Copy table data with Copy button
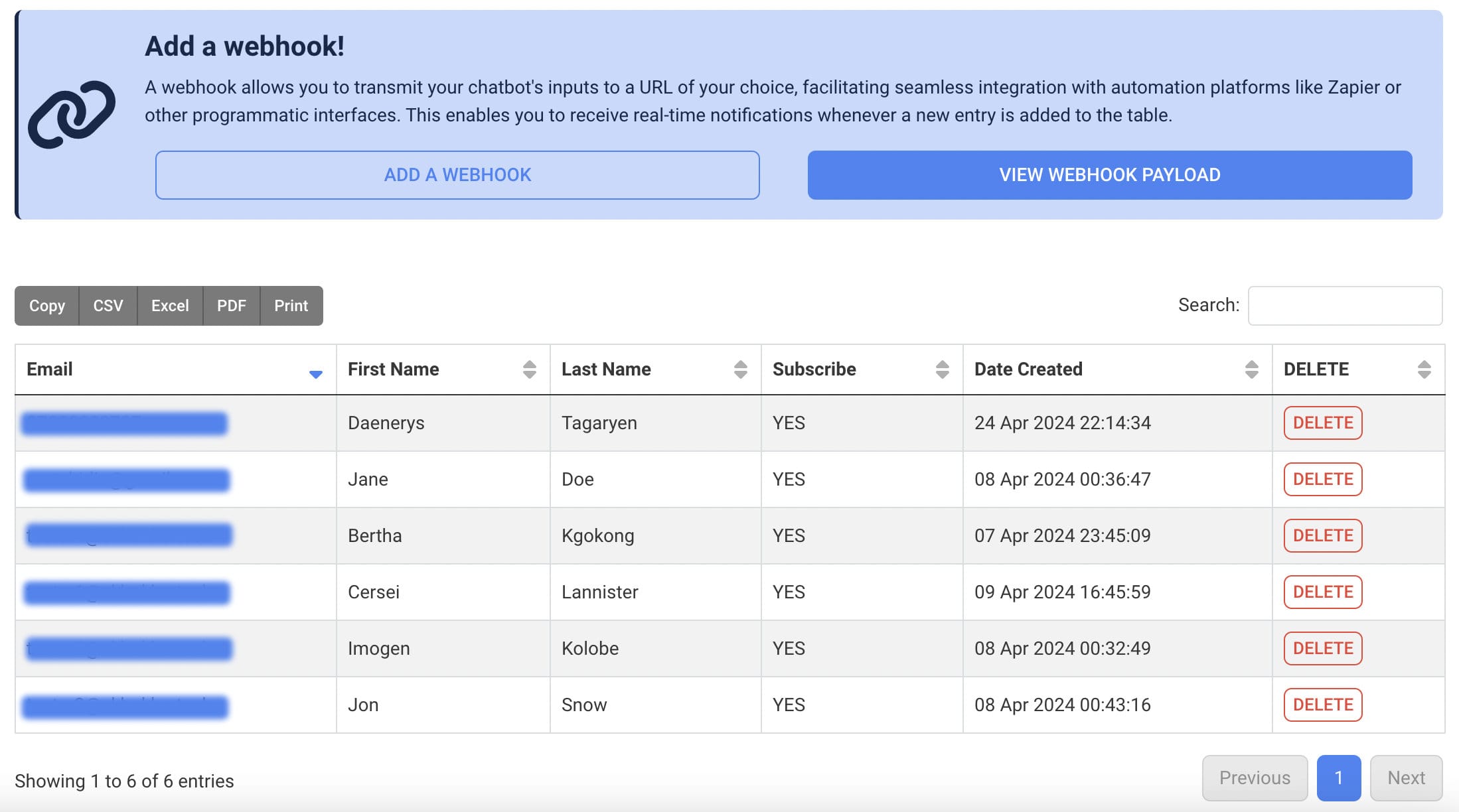 coord(47,306)
